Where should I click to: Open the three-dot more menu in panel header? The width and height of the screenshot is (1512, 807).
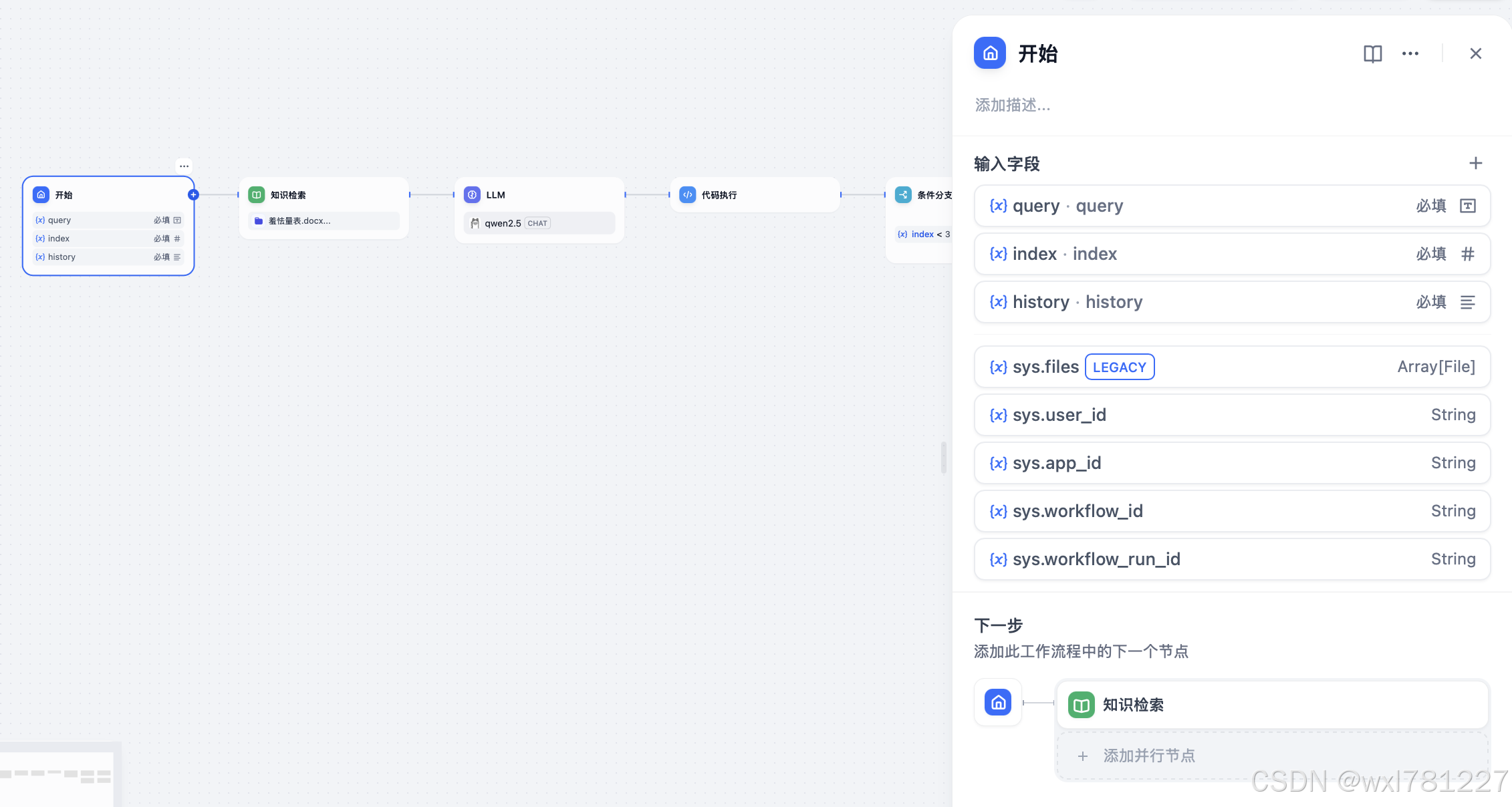1410,53
